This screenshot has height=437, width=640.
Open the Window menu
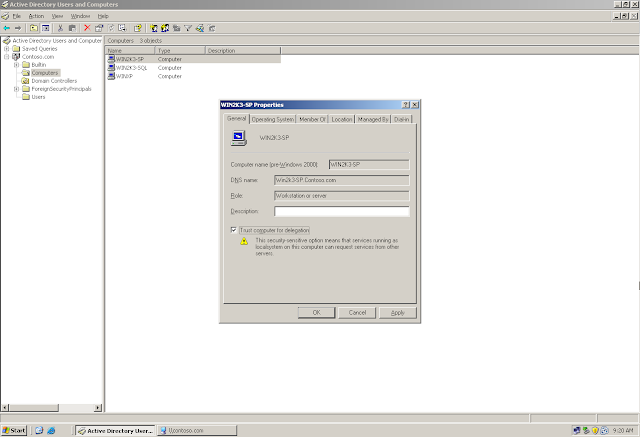[x=80, y=16]
